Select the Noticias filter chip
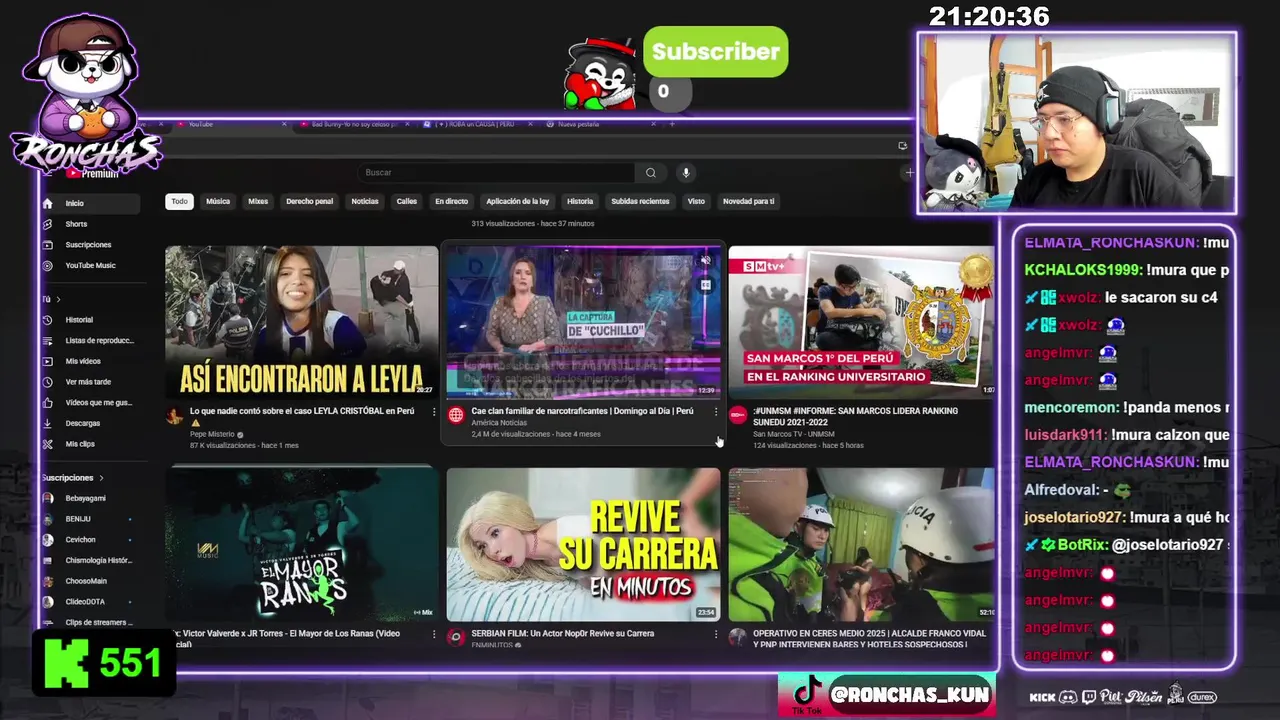 click(x=365, y=201)
